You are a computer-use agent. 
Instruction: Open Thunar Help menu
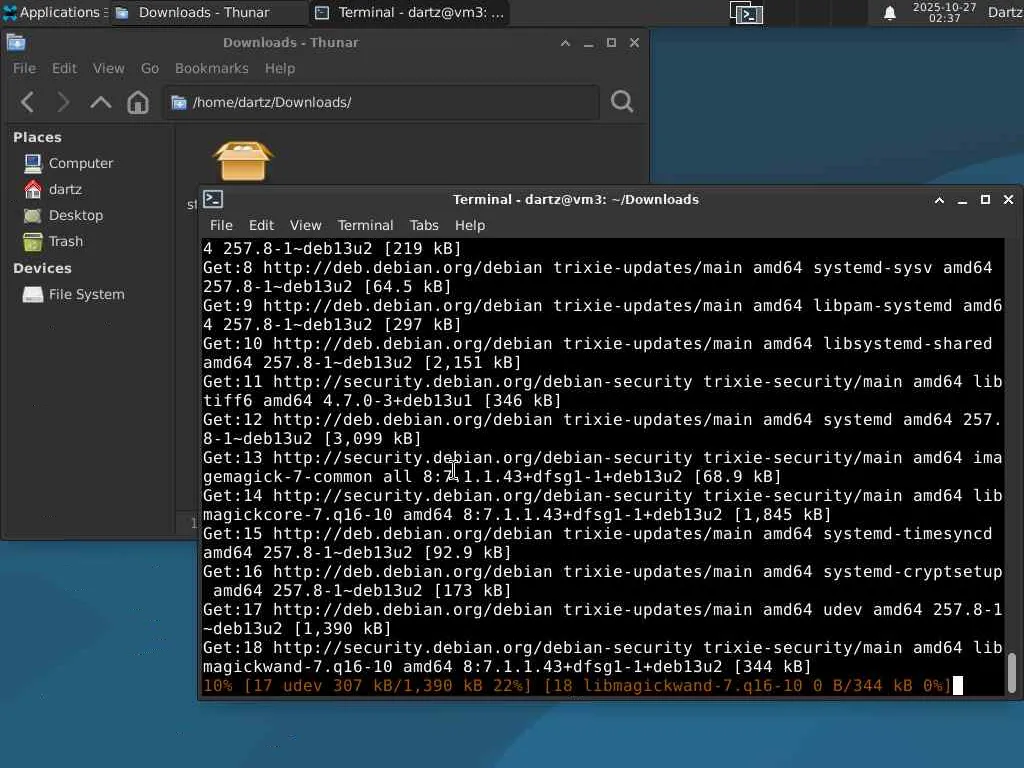click(280, 69)
